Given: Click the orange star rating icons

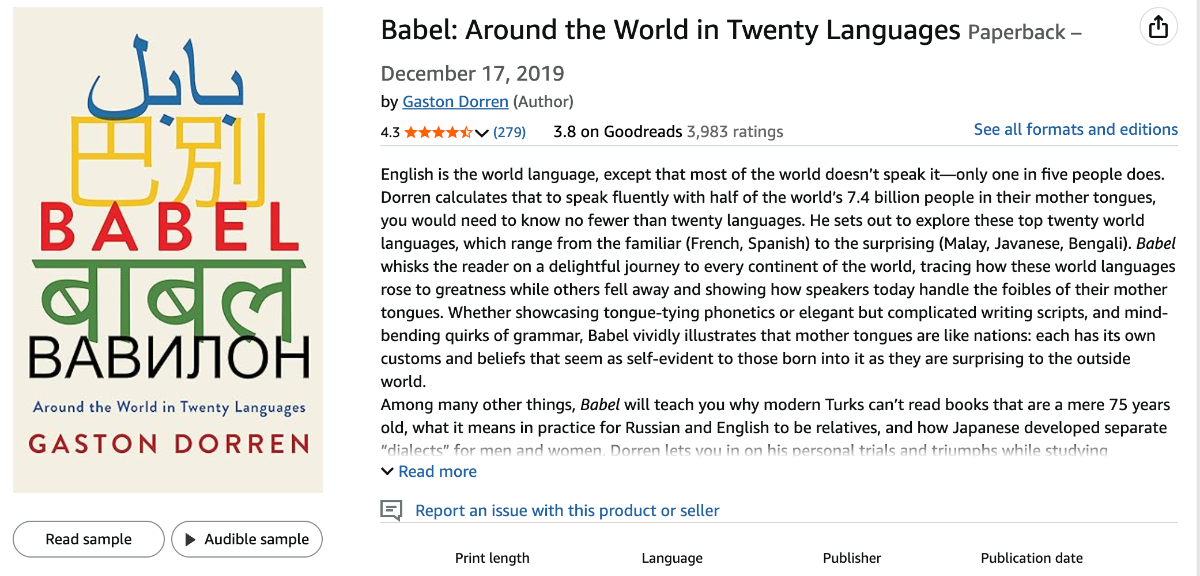Looking at the screenshot, I should click(x=438, y=132).
